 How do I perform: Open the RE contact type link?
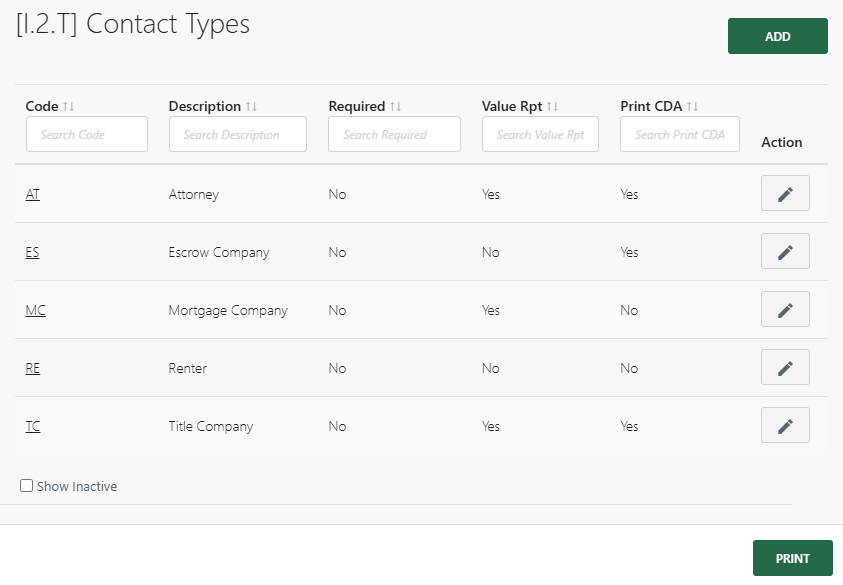tap(32, 368)
